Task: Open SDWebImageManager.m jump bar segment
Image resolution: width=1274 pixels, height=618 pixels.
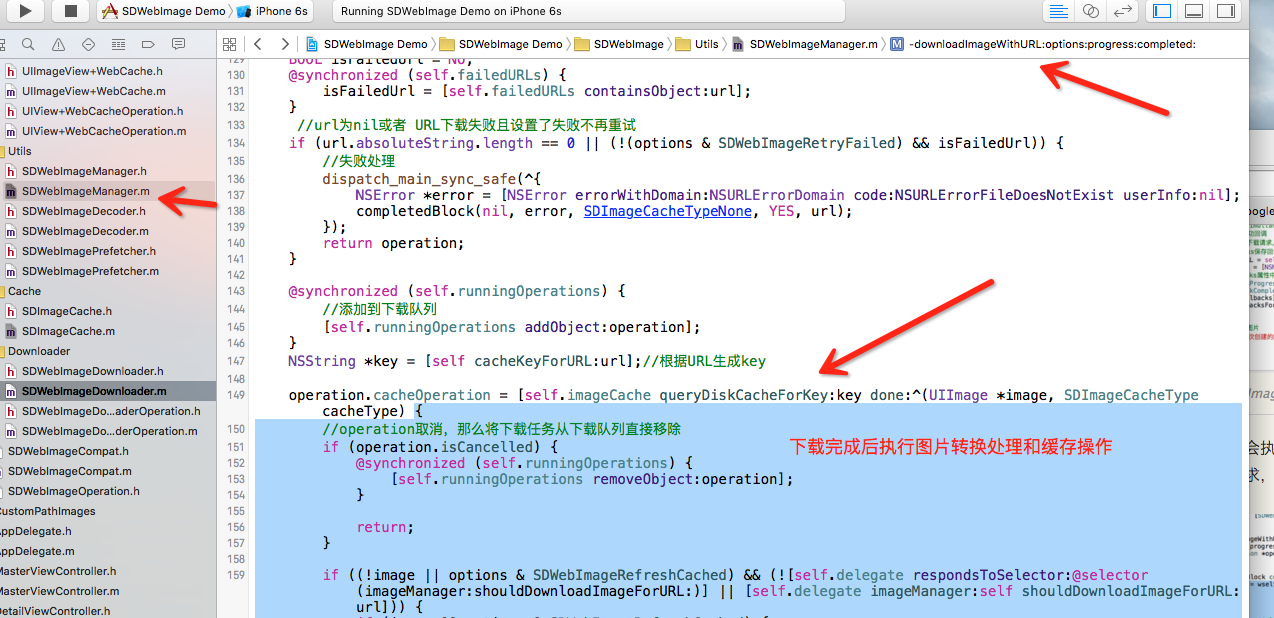Action: 805,44
